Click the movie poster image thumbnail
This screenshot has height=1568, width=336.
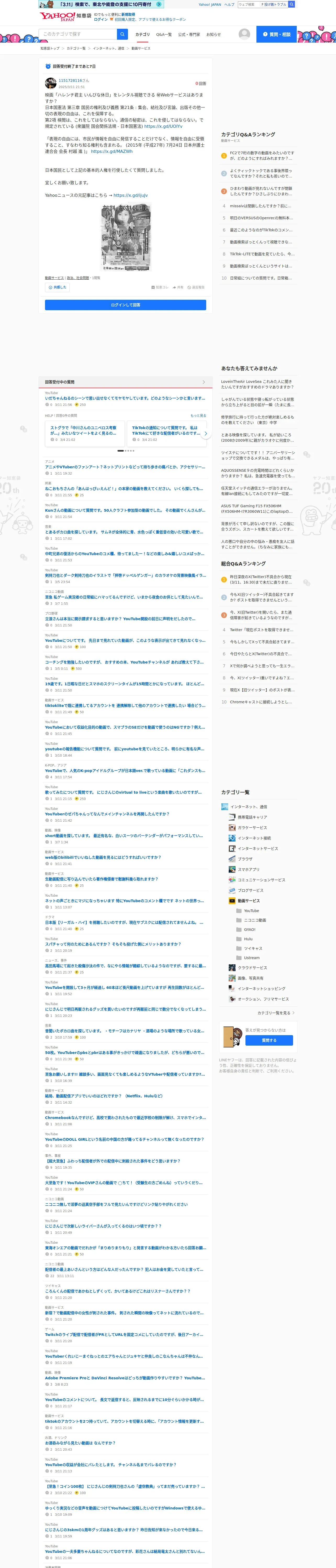click(126, 237)
